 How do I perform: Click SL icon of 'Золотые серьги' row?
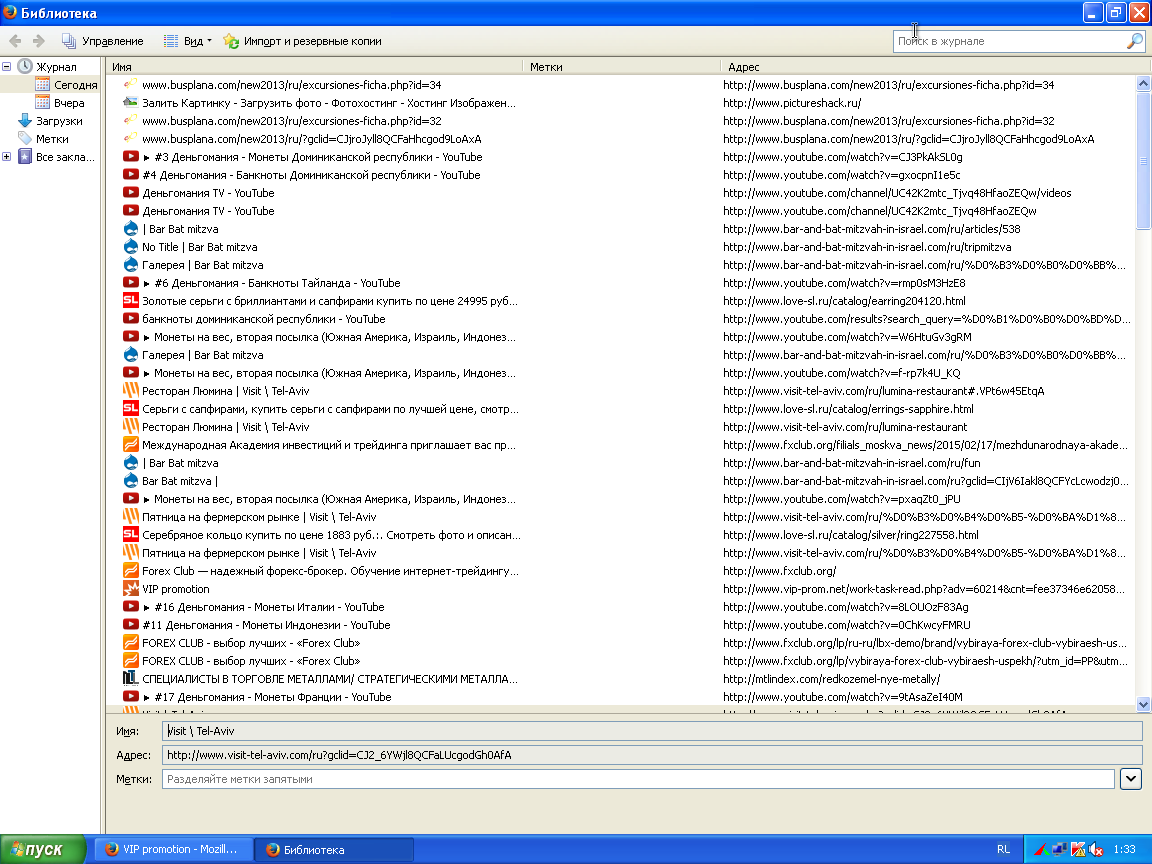(131, 300)
